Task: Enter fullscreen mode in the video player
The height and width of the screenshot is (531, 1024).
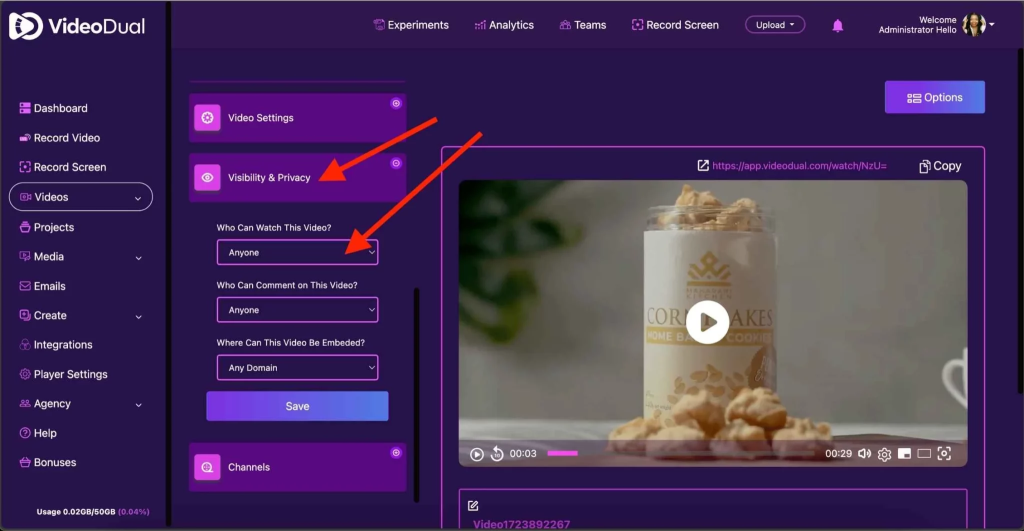Action: [x=944, y=454]
